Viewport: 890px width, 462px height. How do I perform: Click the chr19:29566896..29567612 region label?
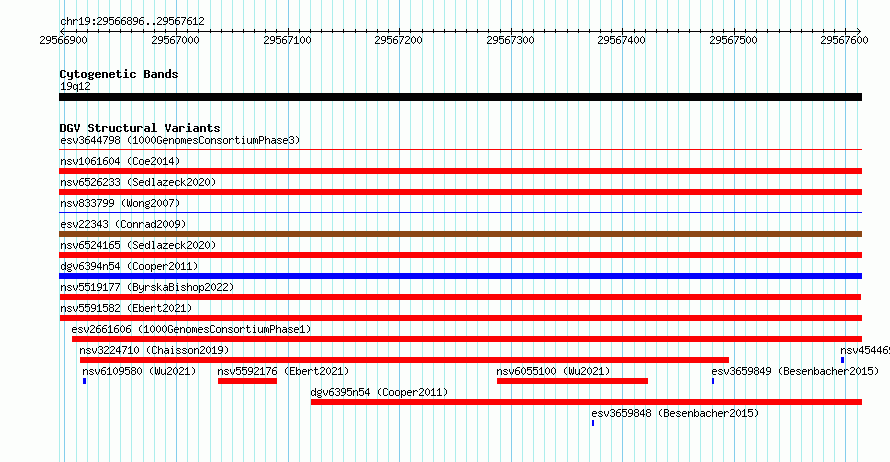pos(132,21)
